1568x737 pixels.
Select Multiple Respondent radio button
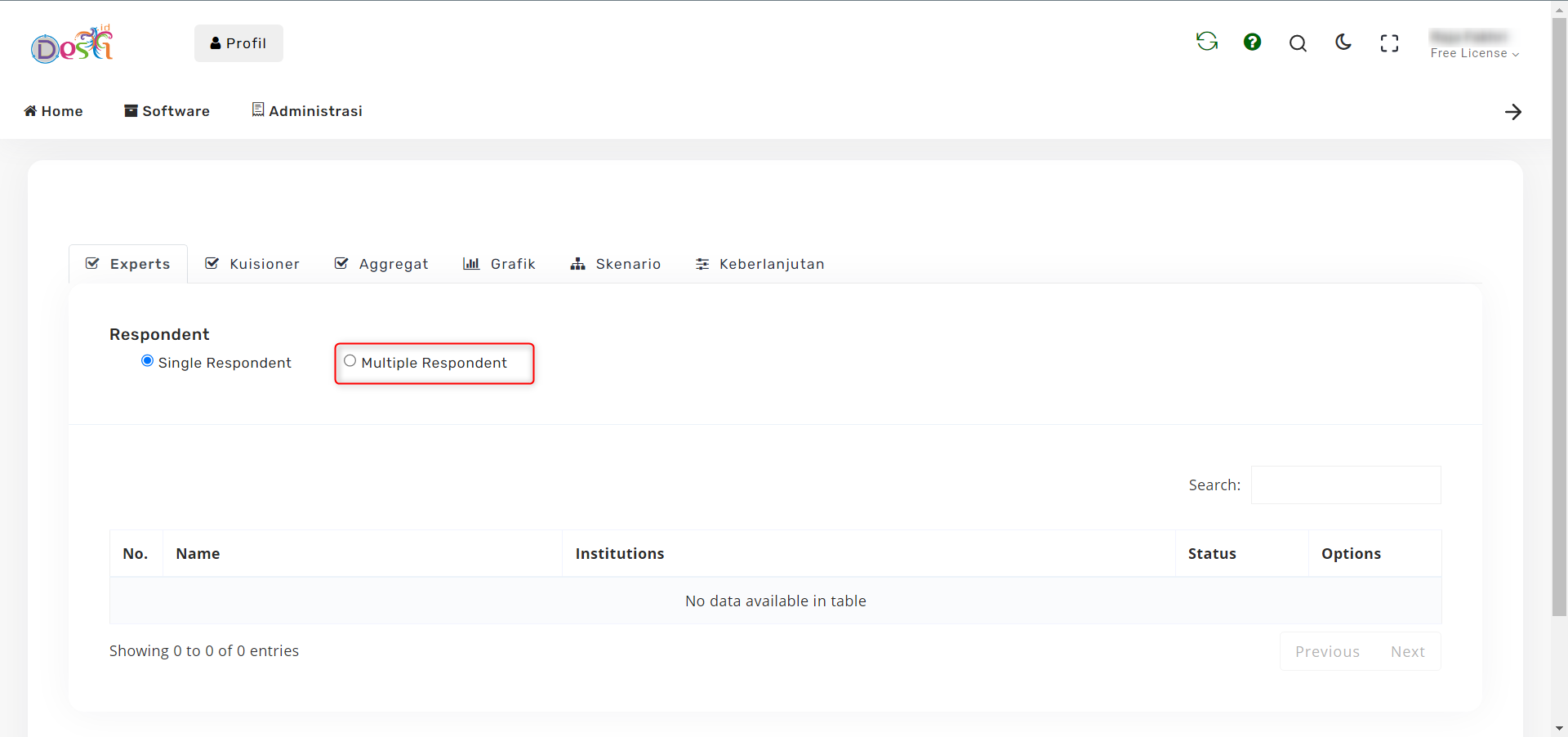350,361
